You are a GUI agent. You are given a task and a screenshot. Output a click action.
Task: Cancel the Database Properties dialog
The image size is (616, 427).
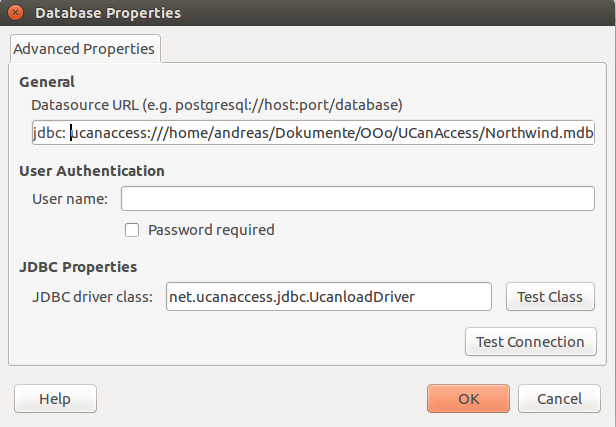559,399
